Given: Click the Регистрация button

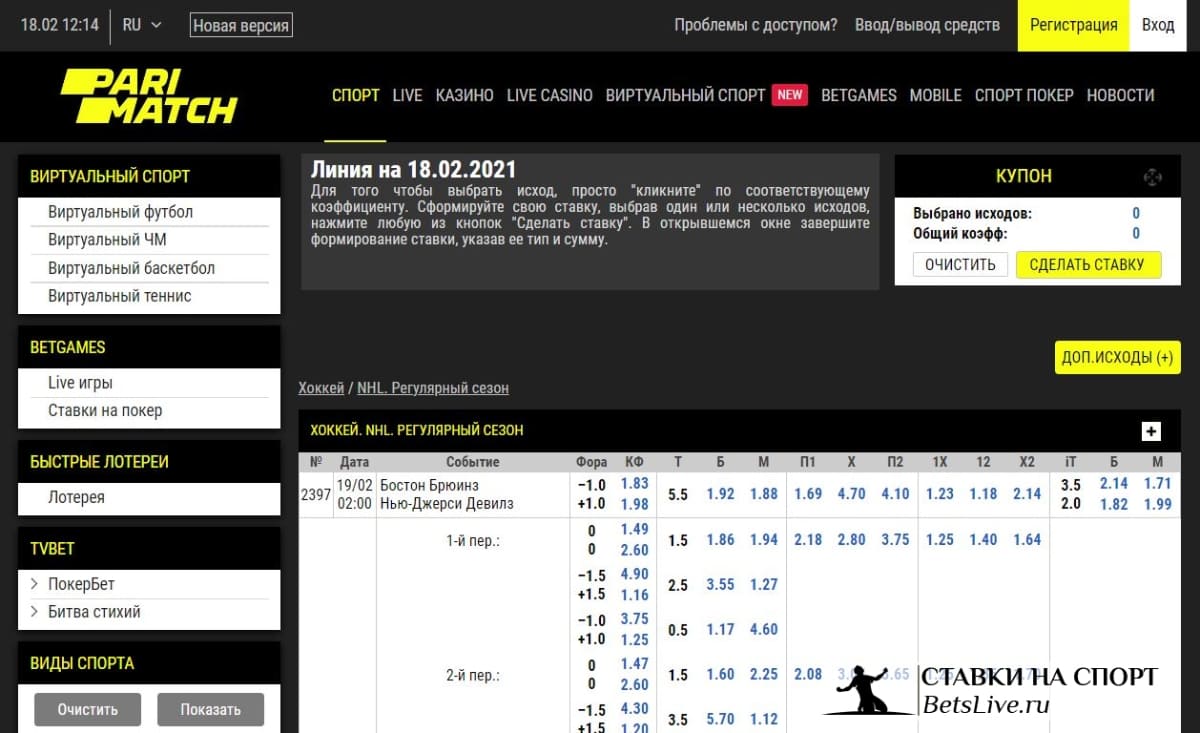Looking at the screenshot, I should [x=1074, y=25].
